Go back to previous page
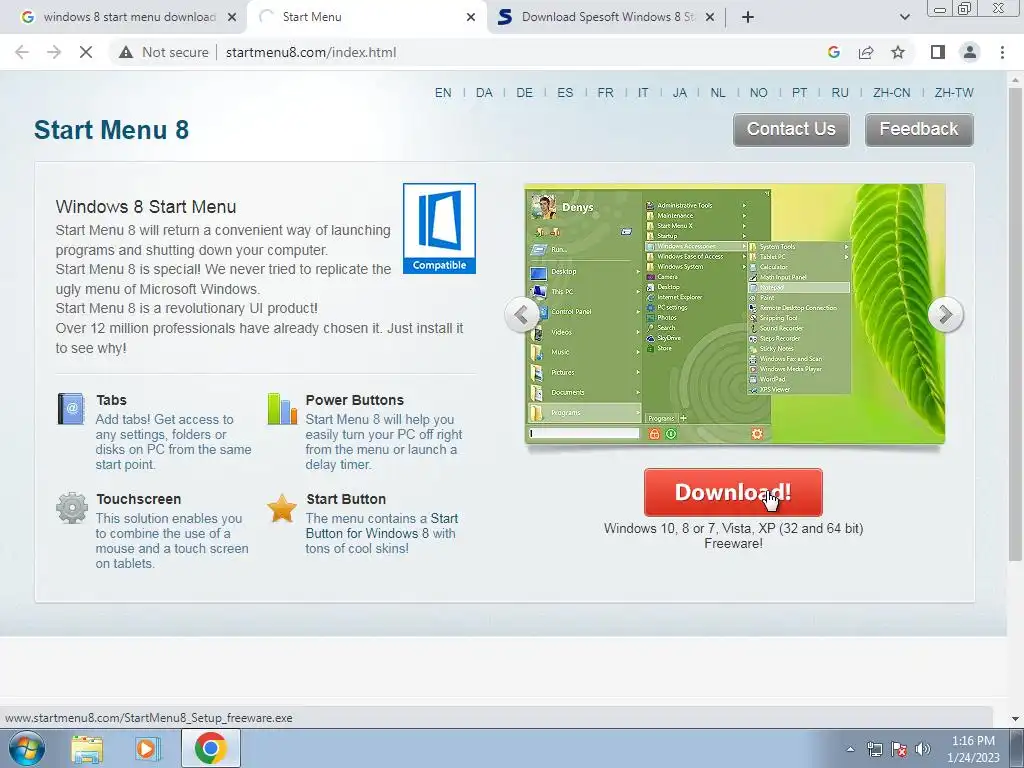The height and width of the screenshot is (768, 1024). pos(22,52)
